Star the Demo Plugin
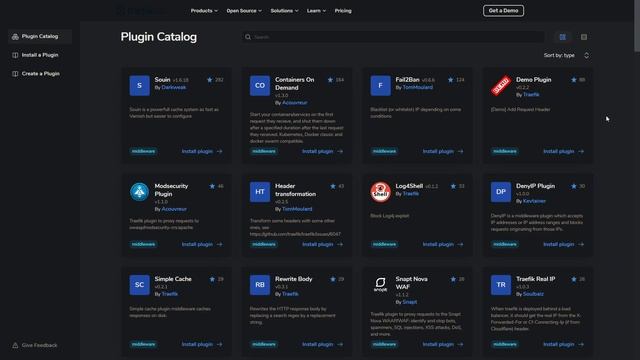The height and width of the screenshot is (360, 640). (x=574, y=80)
